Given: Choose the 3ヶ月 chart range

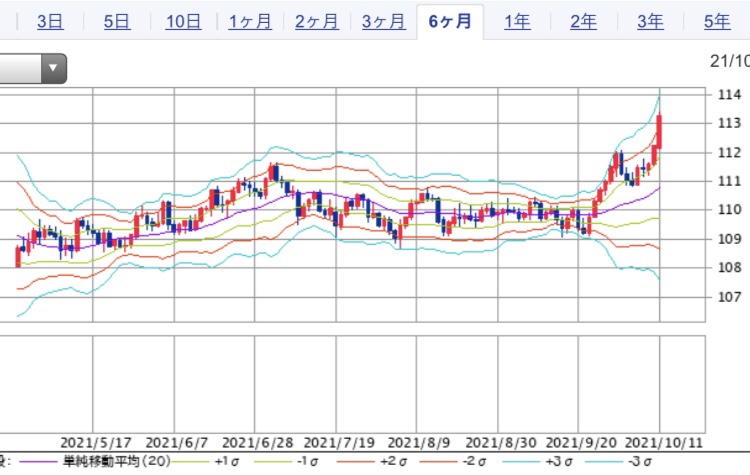Looking at the screenshot, I should click(384, 22).
